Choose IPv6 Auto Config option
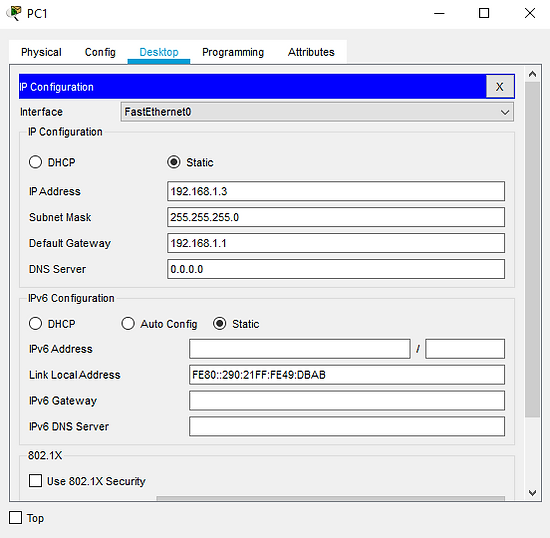This screenshot has height=538, width=550. [128, 323]
